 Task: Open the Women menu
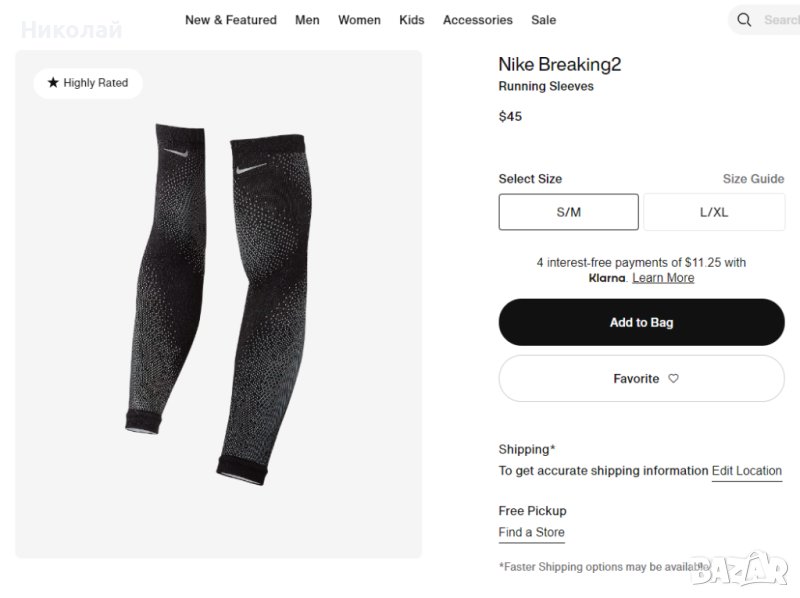point(359,20)
